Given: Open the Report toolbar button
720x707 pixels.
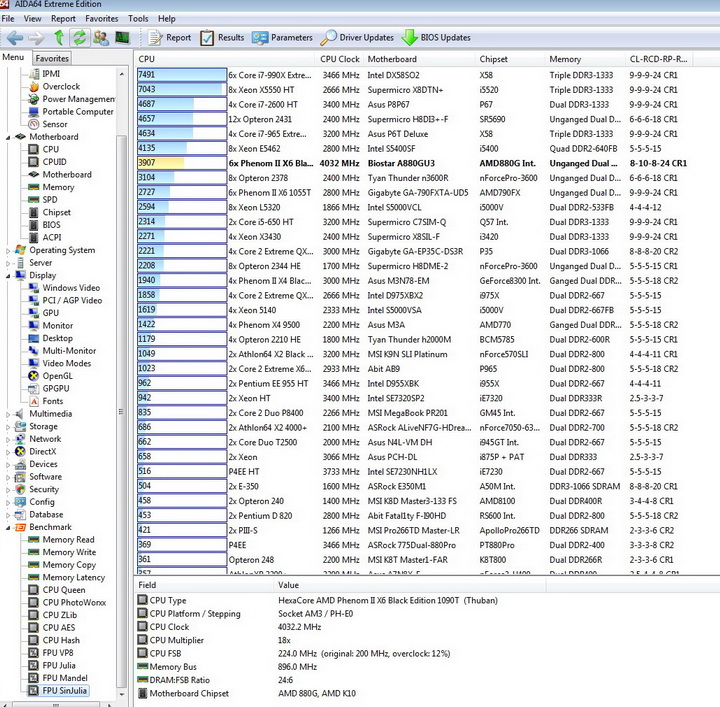Looking at the screenshot, I should point(169,38).
